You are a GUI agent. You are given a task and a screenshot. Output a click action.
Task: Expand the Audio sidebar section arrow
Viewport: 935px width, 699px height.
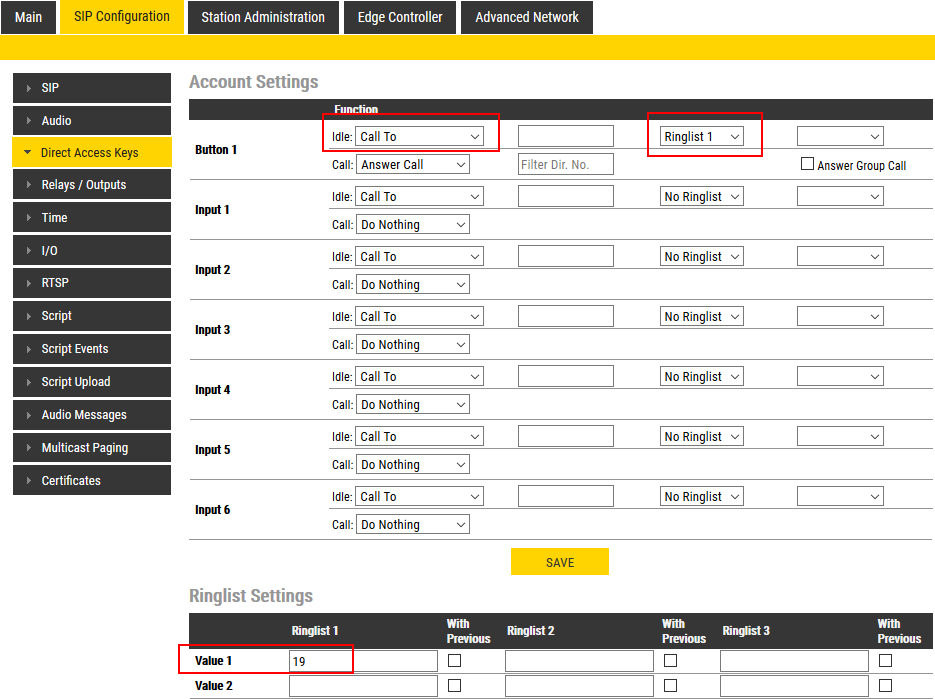(28, 121)
